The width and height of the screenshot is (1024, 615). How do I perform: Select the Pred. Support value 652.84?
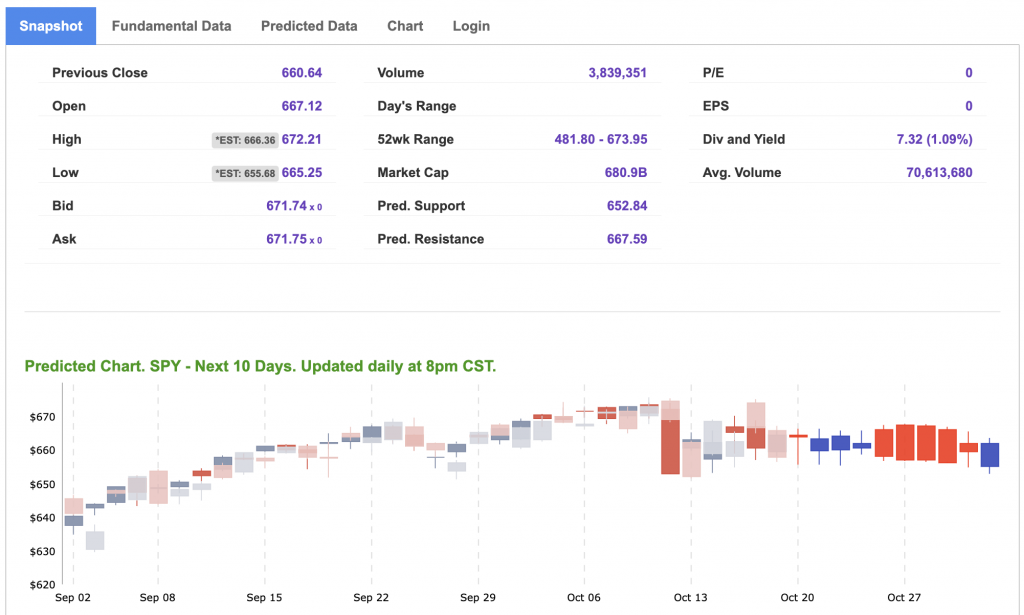pyautogui.click(x=627, y=206)
